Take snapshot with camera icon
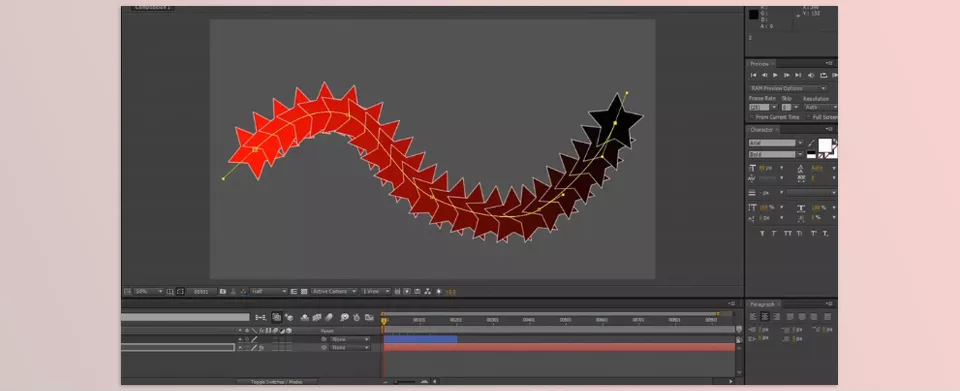Viewport: 960px width, 391px height. (222, 292)
